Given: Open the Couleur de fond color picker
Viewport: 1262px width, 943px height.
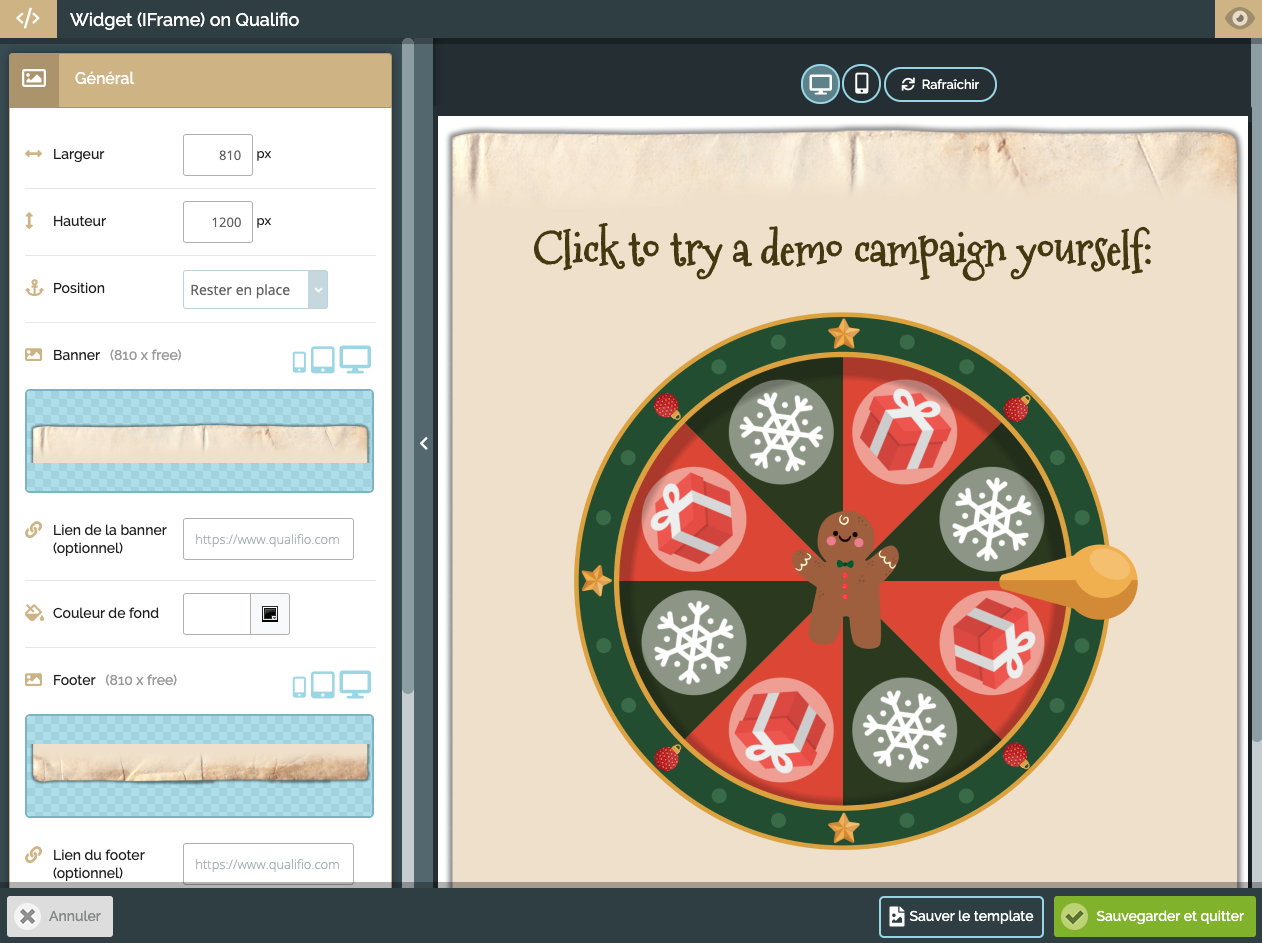Looking at the screenshot, I should (270, 614).
